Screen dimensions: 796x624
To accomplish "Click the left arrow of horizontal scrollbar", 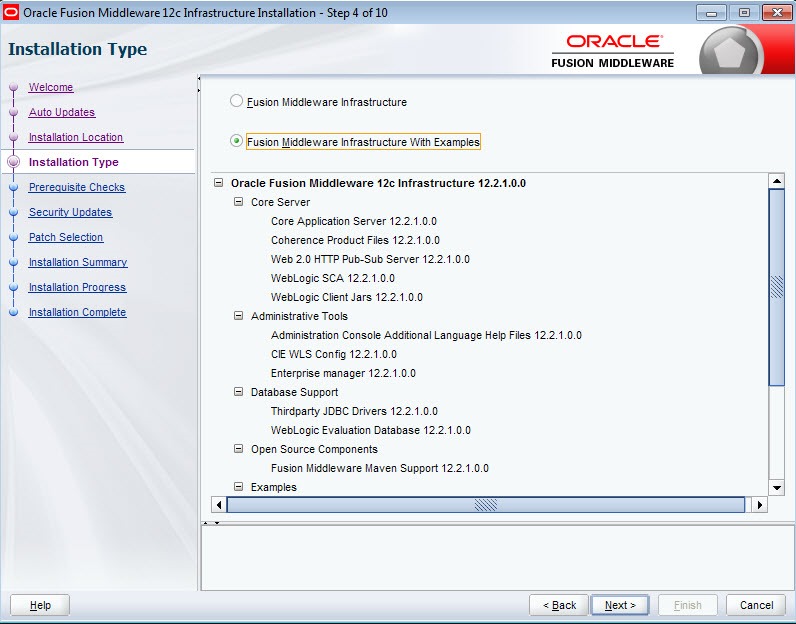I will coord(219,505).
